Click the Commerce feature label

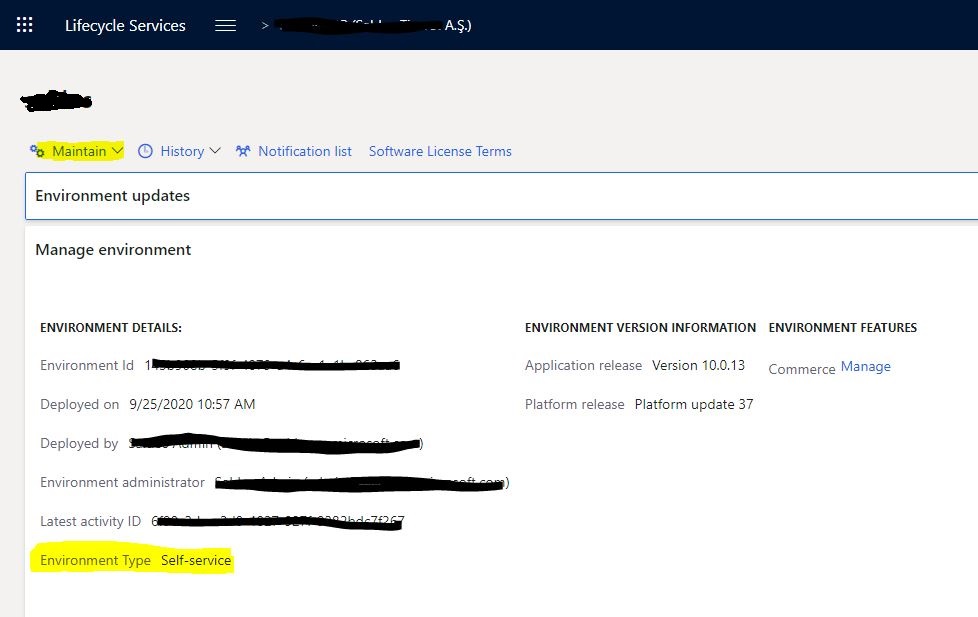(x=802, y=369)
